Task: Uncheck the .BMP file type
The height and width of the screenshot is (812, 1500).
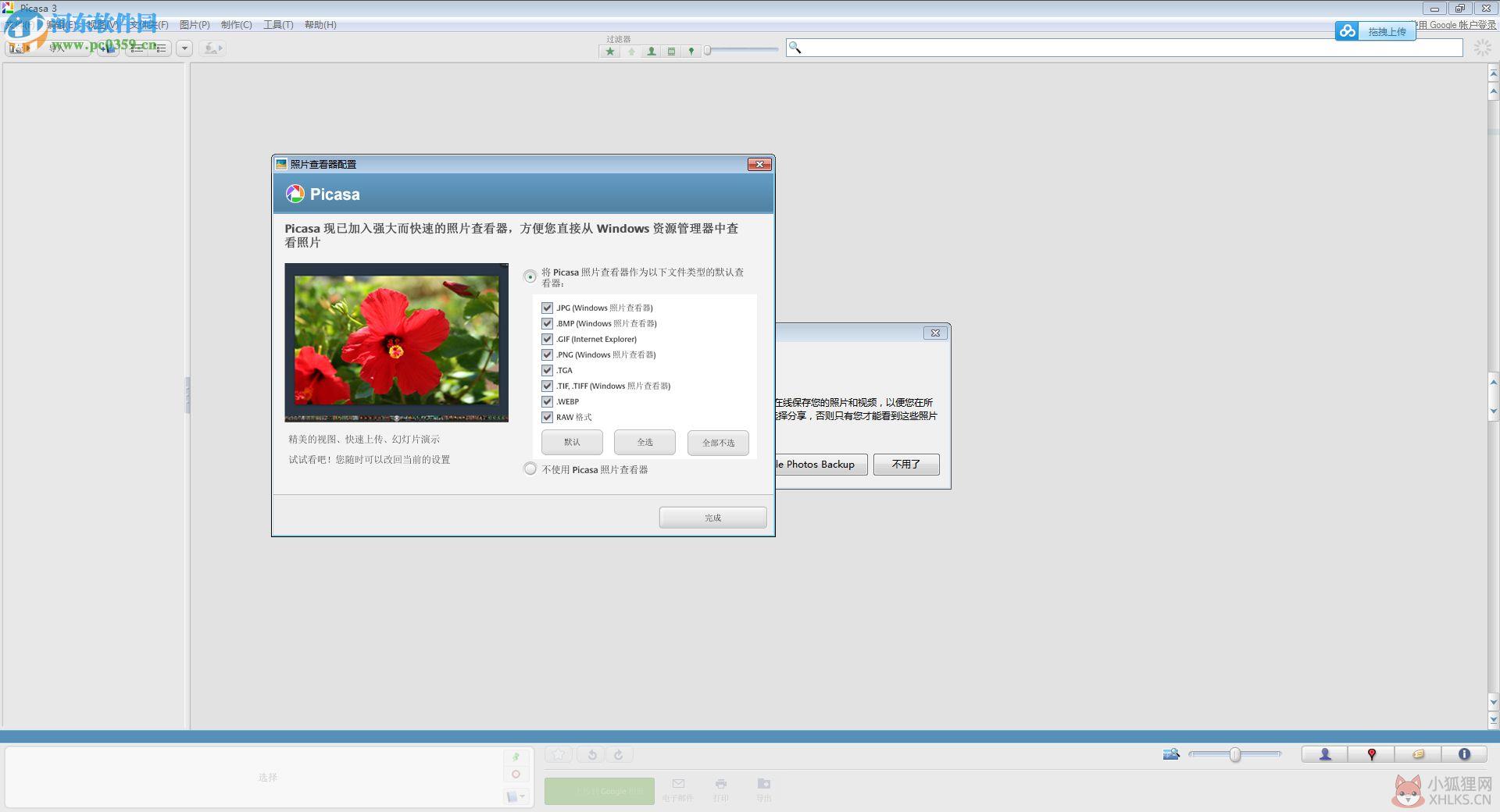Action: [x=547, y=323]
